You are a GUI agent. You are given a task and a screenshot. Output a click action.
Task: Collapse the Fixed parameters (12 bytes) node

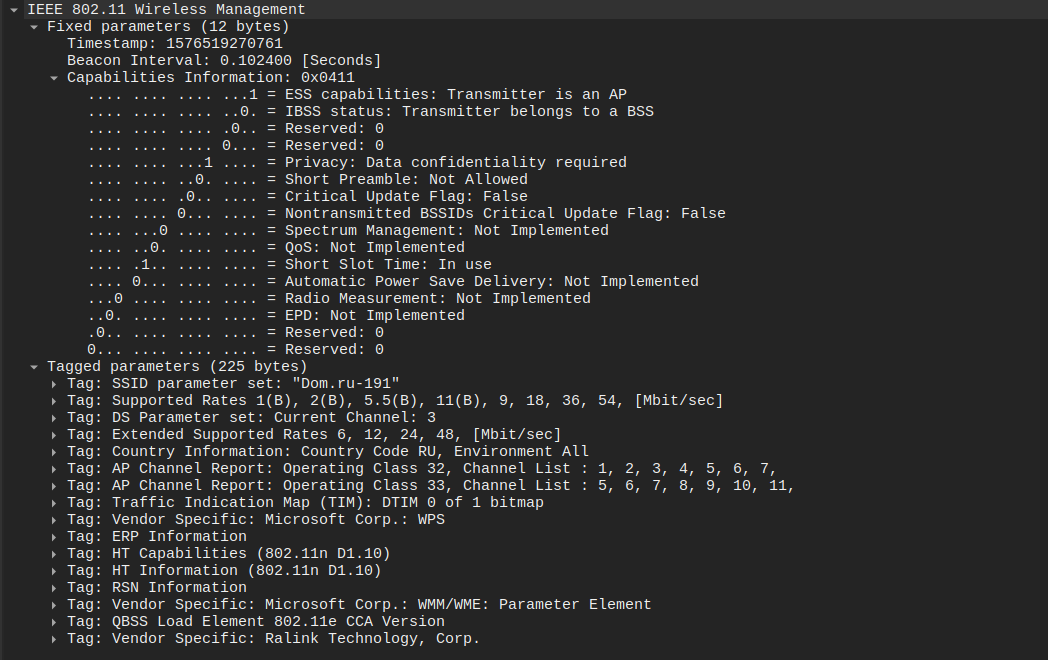pos(33,27)
